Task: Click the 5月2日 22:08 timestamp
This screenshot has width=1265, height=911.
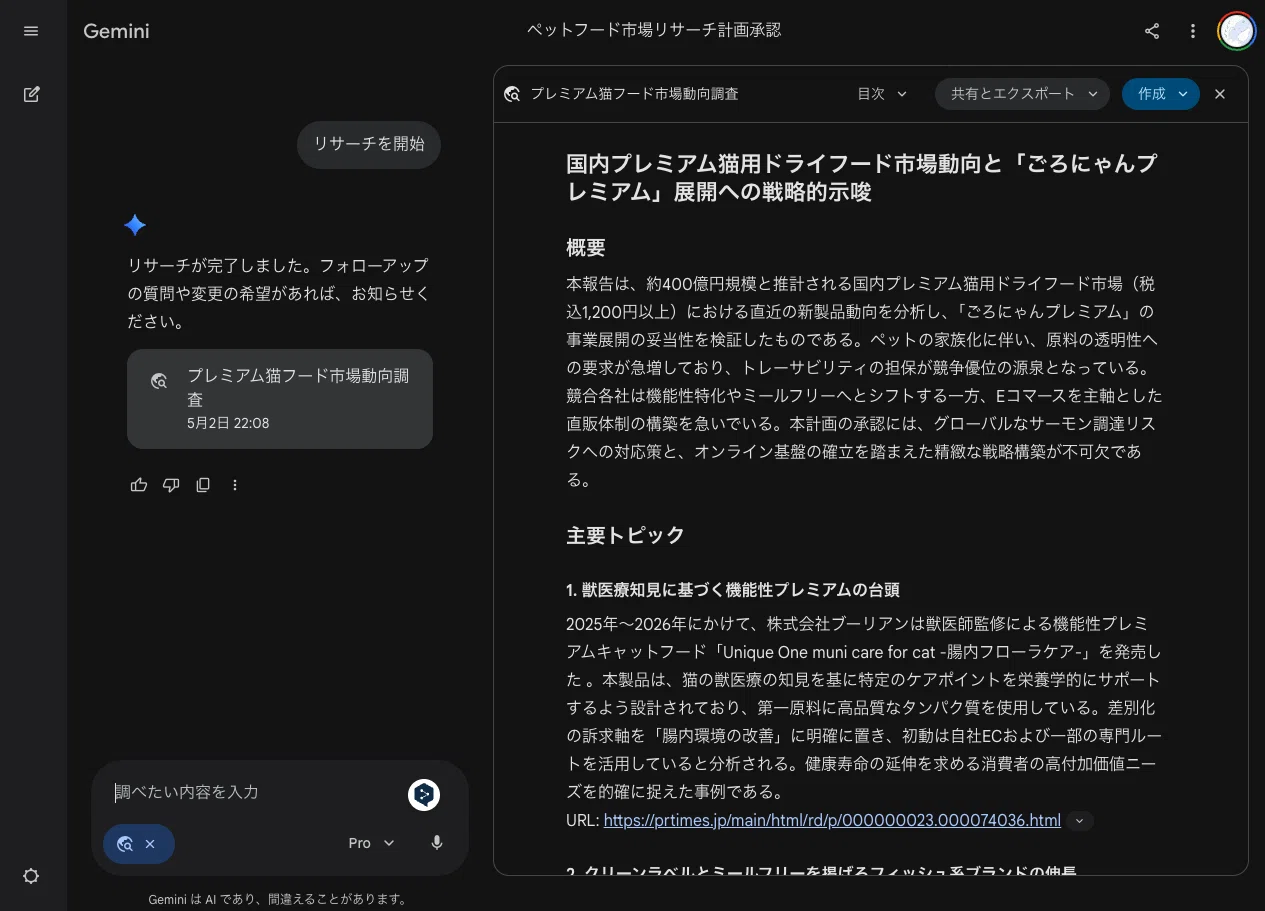Action: click(228, 423)
